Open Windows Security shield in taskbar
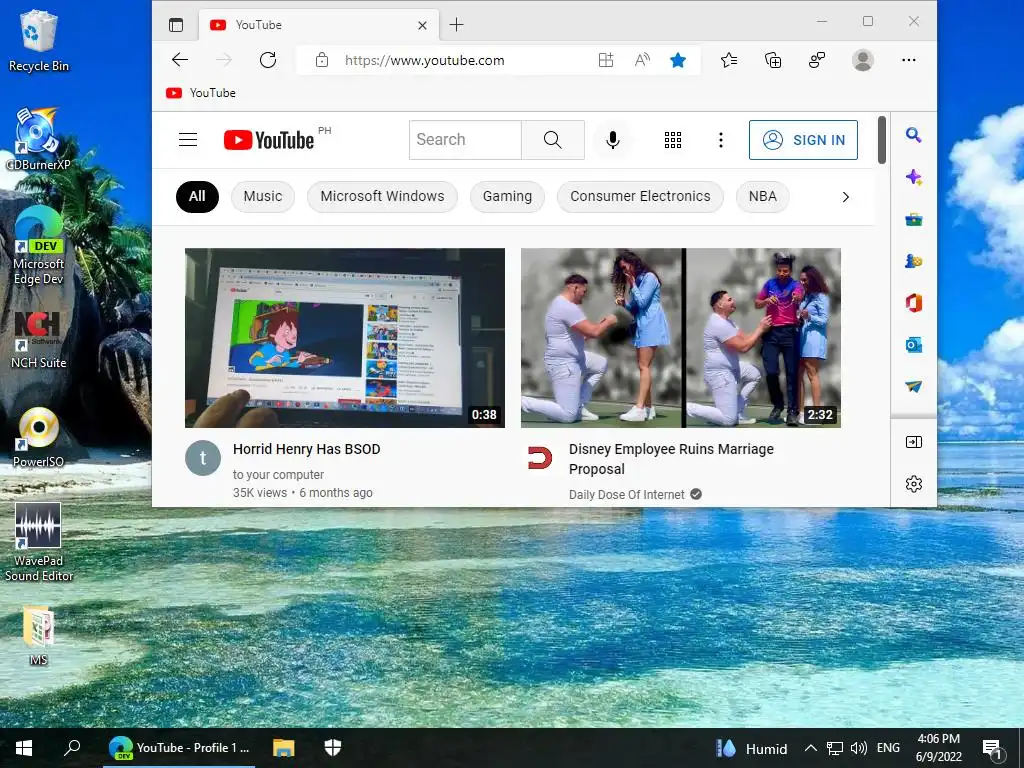 (x=333, y=748)
